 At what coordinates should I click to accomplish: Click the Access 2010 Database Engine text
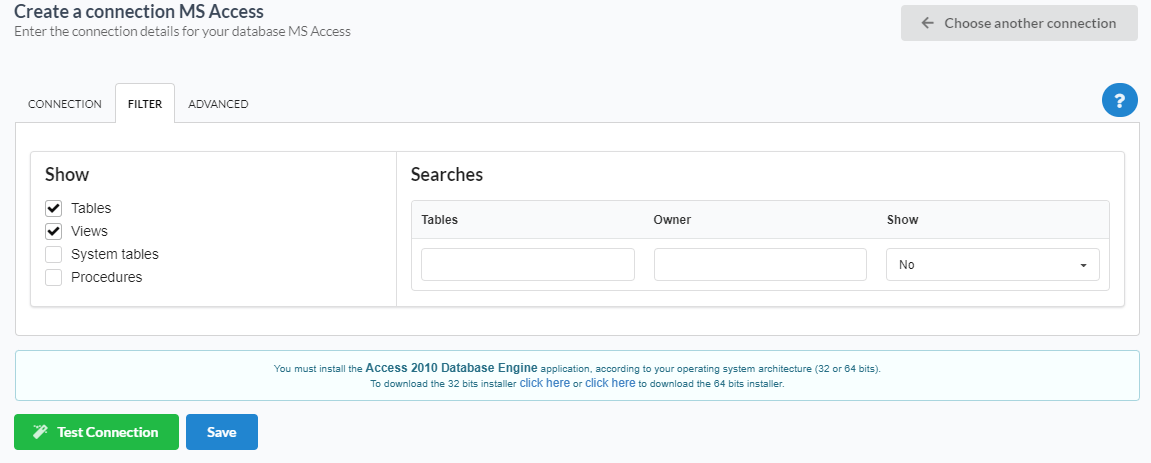point(451,368)
